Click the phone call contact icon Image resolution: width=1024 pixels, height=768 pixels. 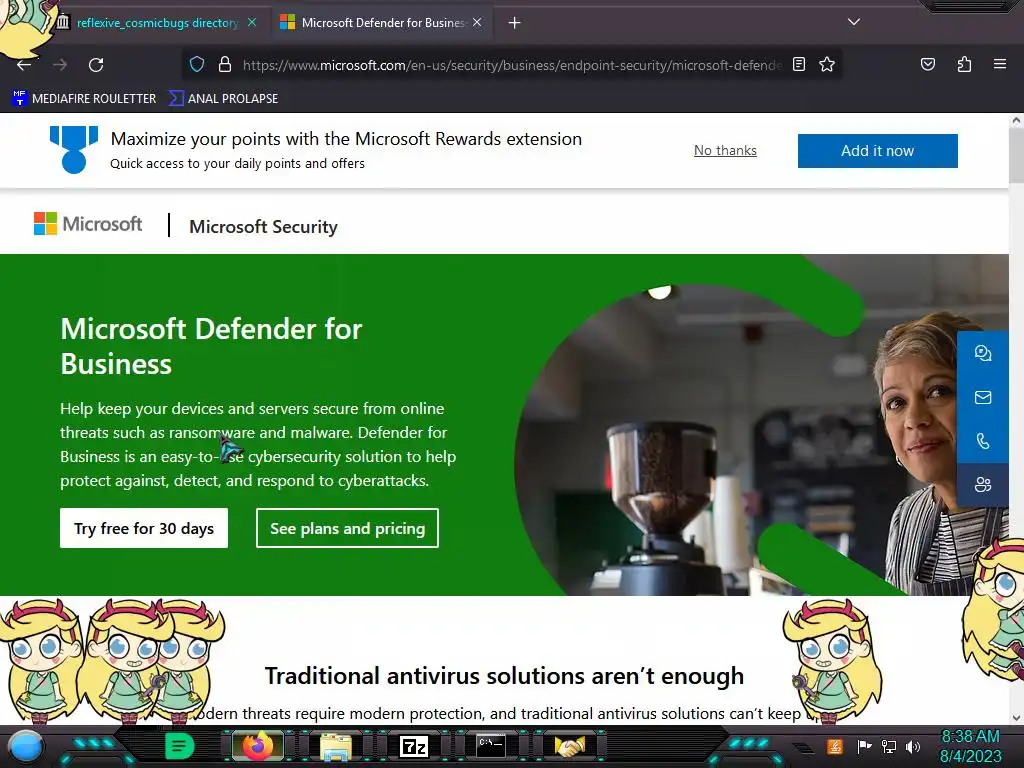(x=982, y=441)
